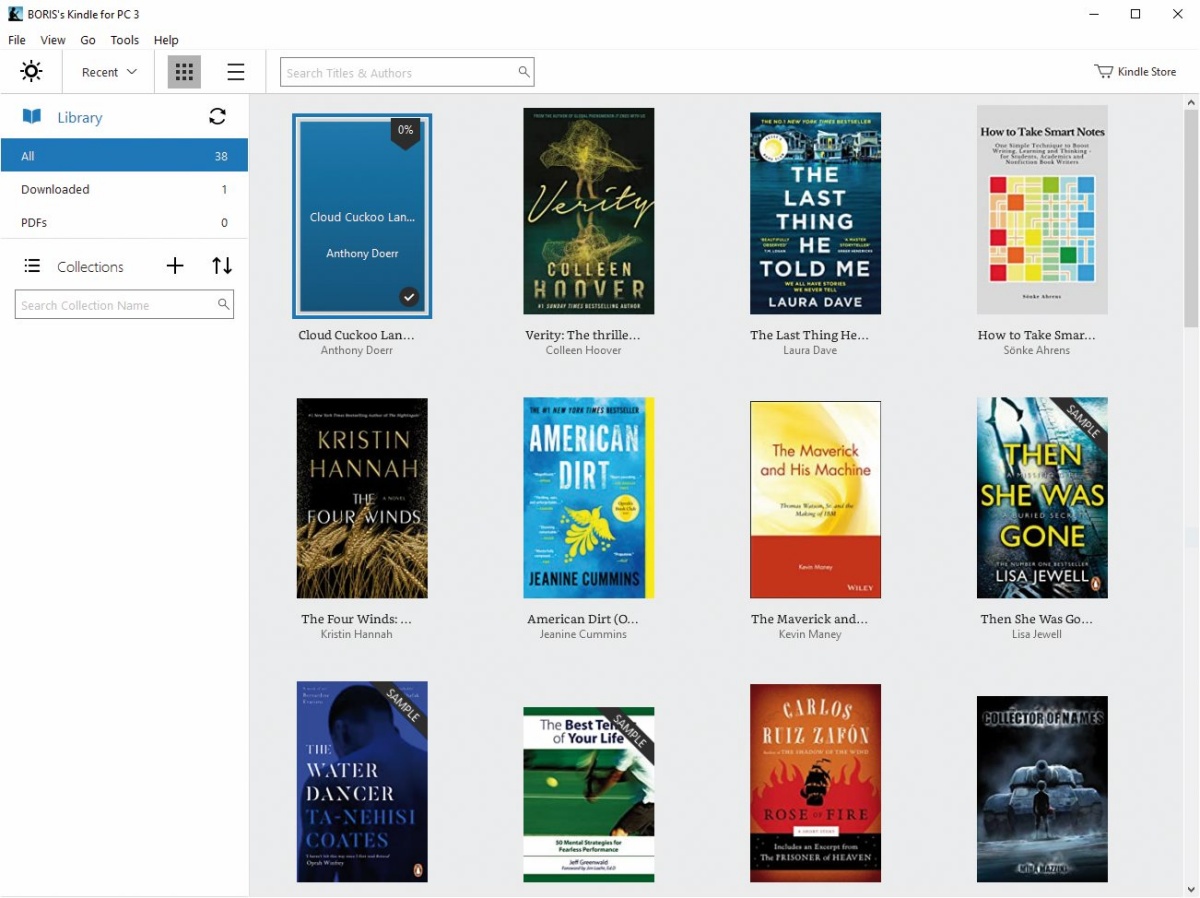This screenshot has height=898, width=1200.
Task: Open The Water Dancer sample cover
Action: 362,782
